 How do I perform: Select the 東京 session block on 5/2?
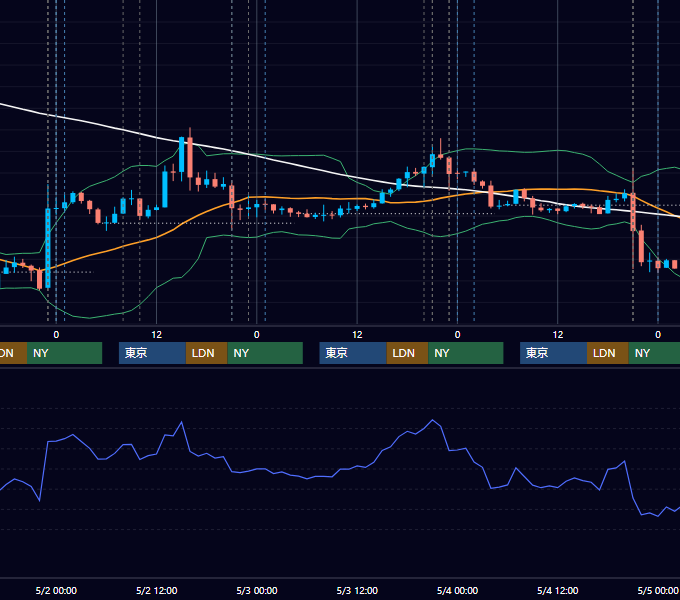pyautogui.click(x=152, y=353)
